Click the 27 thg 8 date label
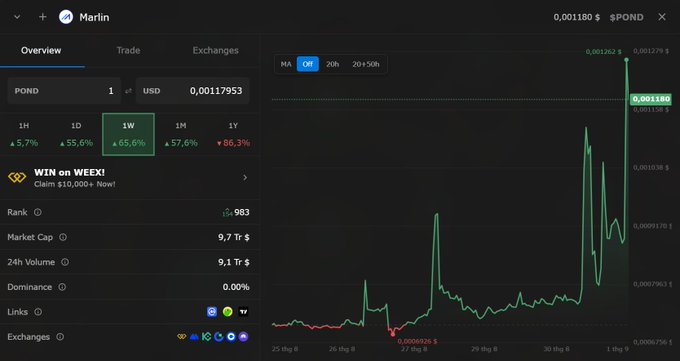This screenshot has width=680, height=361. coord(414,349)
